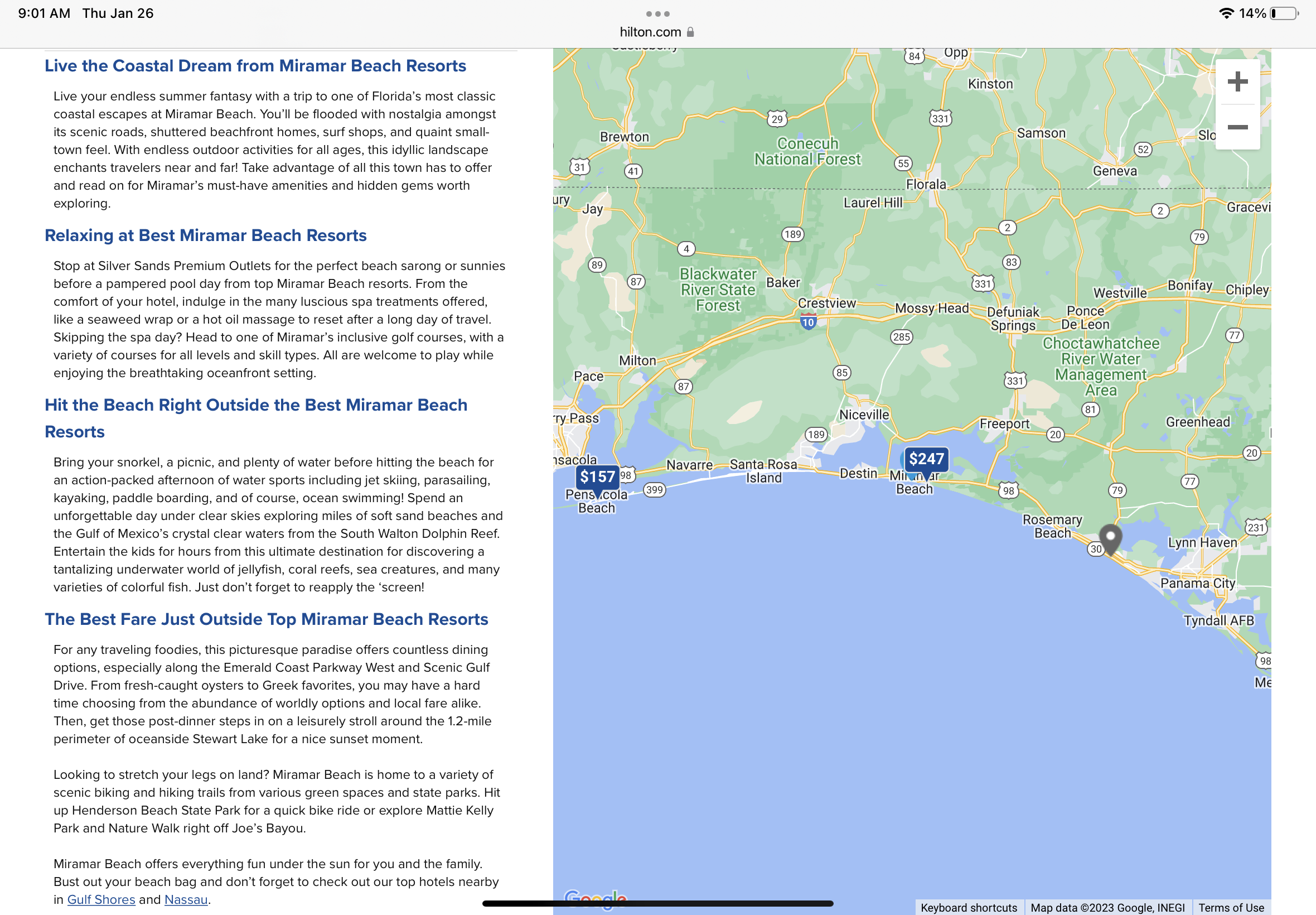Click the Brewton label on the map
Image resolution: width=1316 pixels, height=915 pixels.
coord(625,137)
